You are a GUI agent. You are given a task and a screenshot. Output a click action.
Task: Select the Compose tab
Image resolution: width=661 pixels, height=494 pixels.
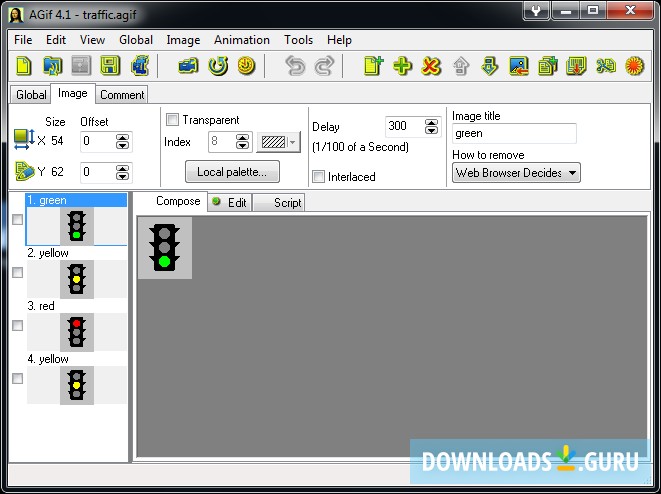click(172, 201)
